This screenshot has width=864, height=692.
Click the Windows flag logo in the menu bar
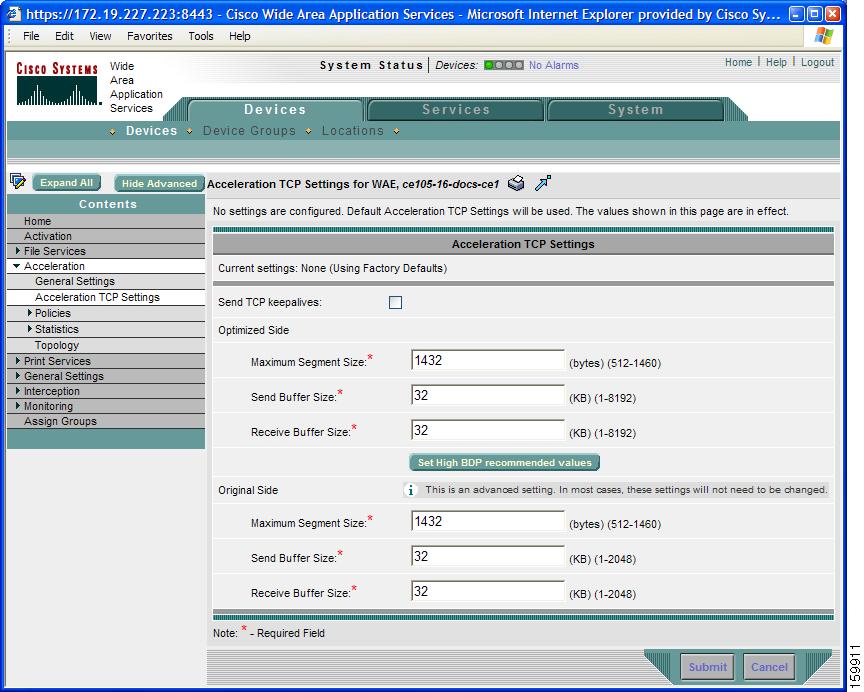pos(824,36)
